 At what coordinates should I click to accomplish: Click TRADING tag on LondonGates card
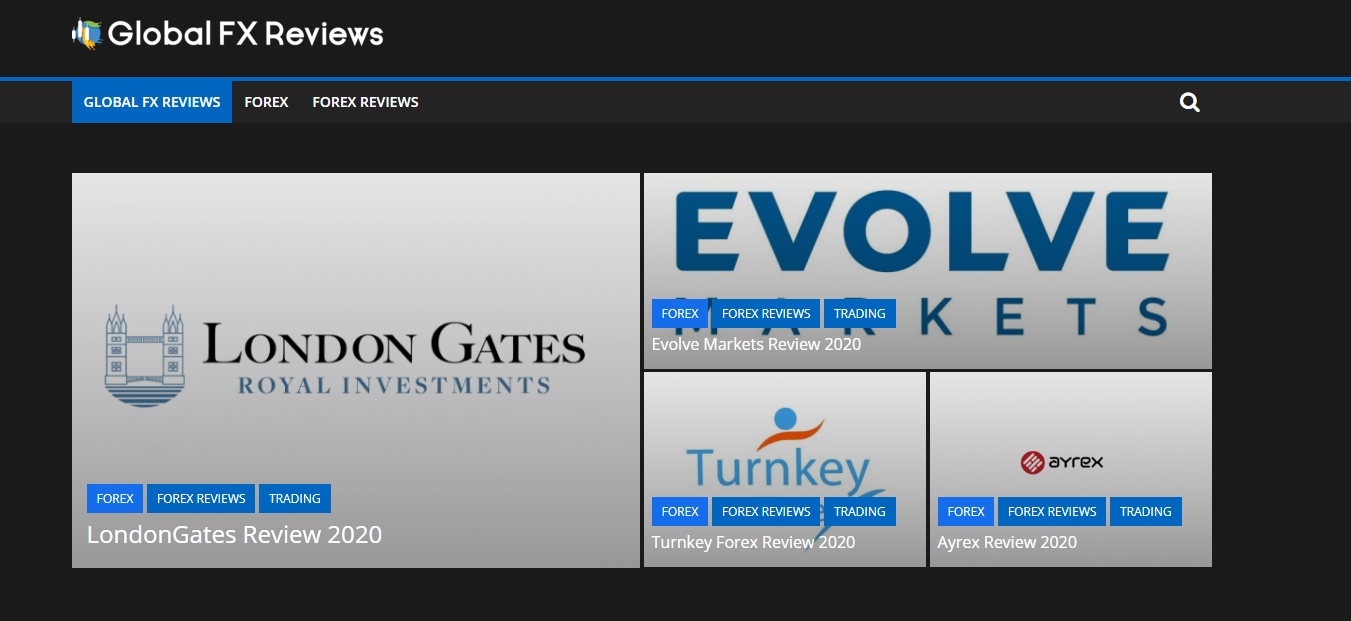click(x=295, y=498)
